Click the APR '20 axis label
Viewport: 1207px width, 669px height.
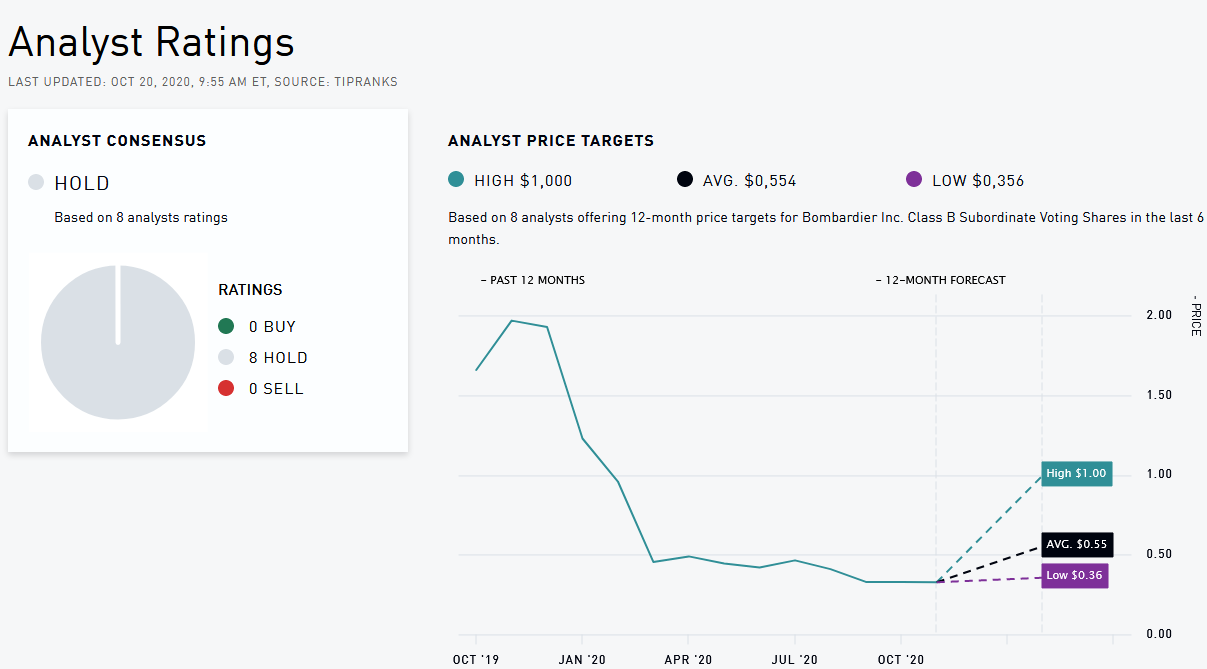[x=688, y=660]
